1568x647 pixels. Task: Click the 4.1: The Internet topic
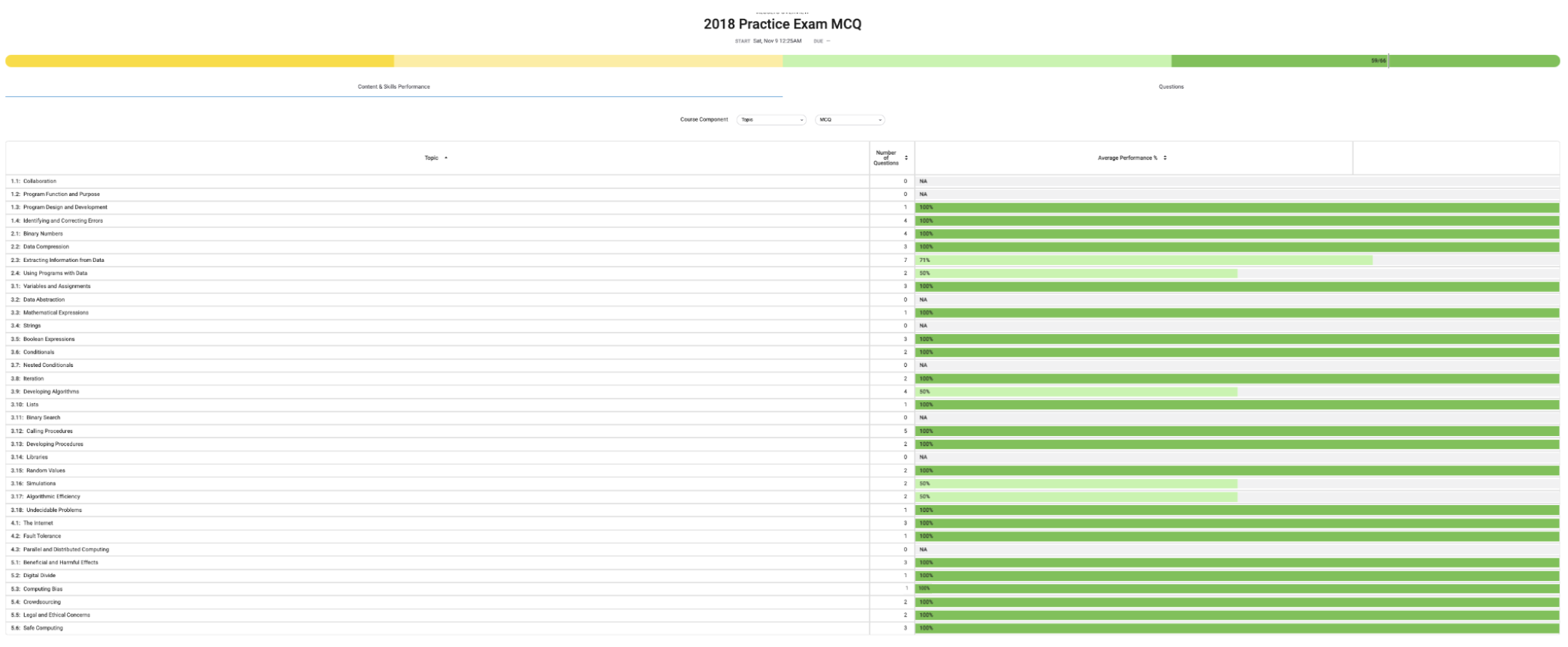tap(32, 523)
